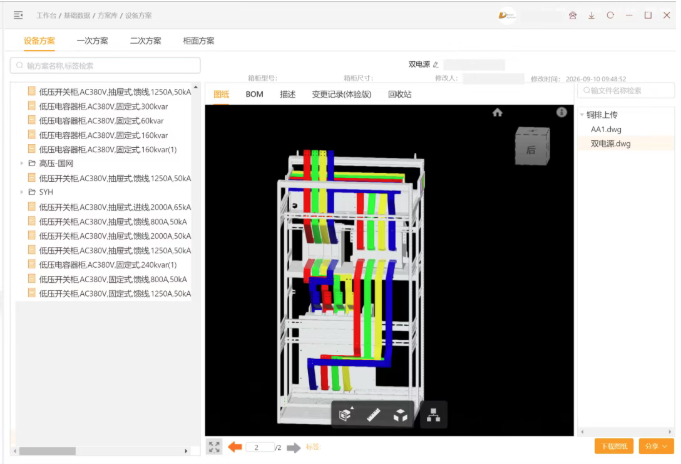
Task: Open the model structure tree icon
Action: [x=433, y=415]
